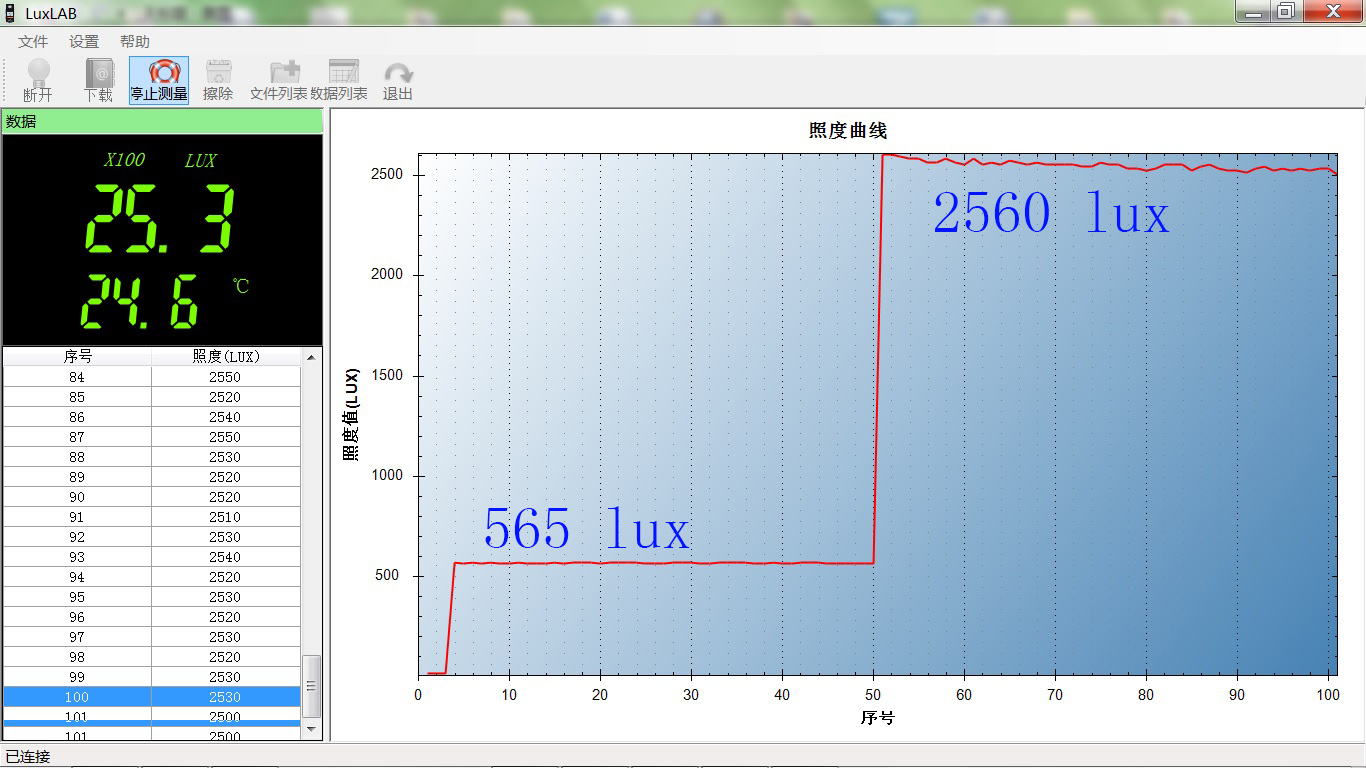Click the 数据 panel header

coord(162,121)
